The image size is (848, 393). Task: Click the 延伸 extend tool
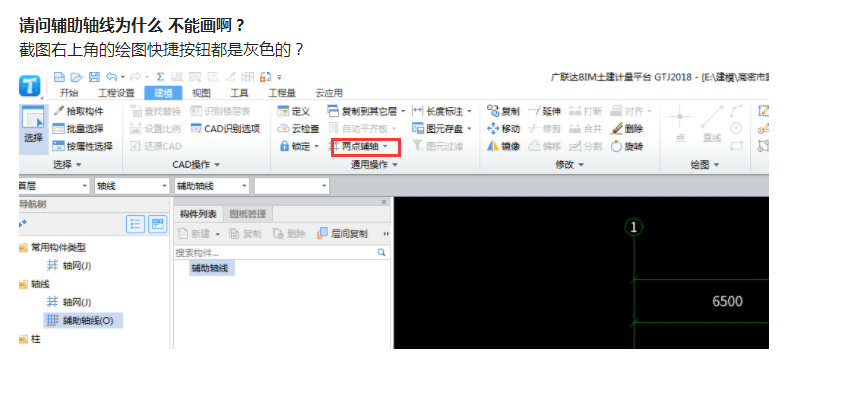pyautogui.click(x=545, y=111)
